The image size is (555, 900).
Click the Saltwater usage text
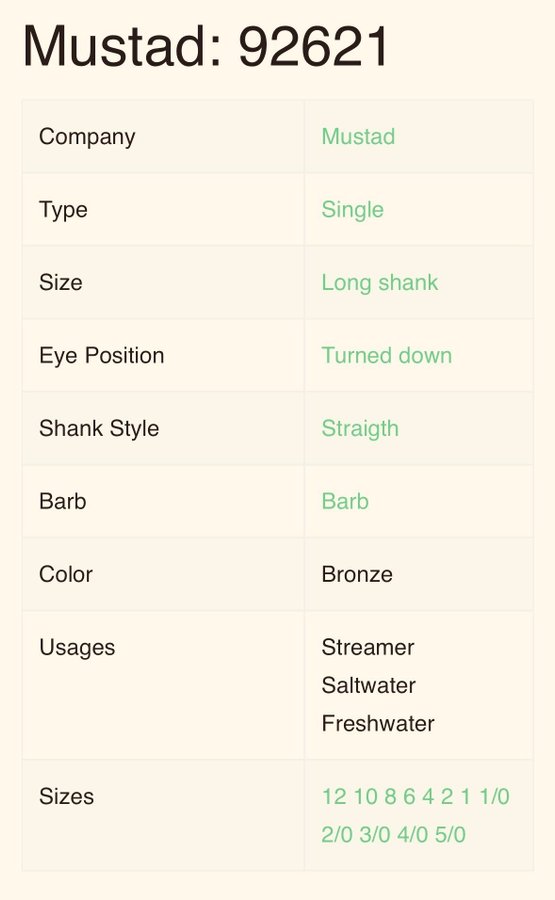pyautogui.click(x=368, y=685)
